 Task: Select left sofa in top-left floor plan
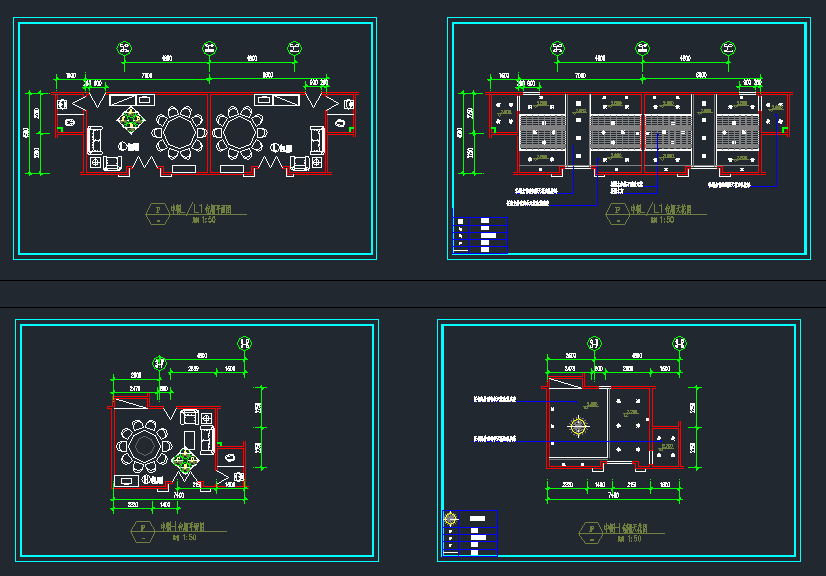click(96, 138)
